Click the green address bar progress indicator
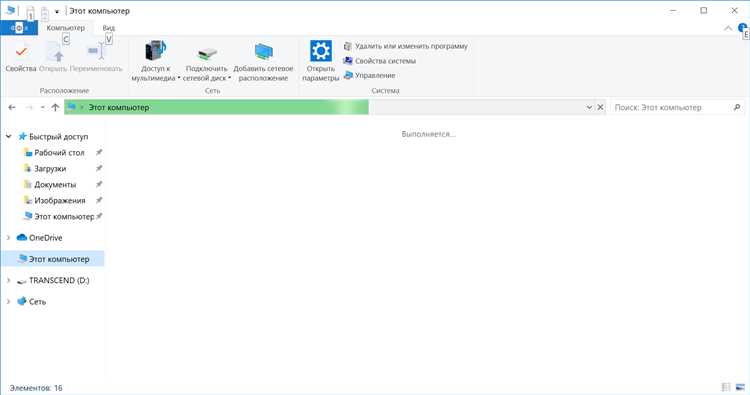Viewport: 750px width, 395px height. tap(217, 107)
